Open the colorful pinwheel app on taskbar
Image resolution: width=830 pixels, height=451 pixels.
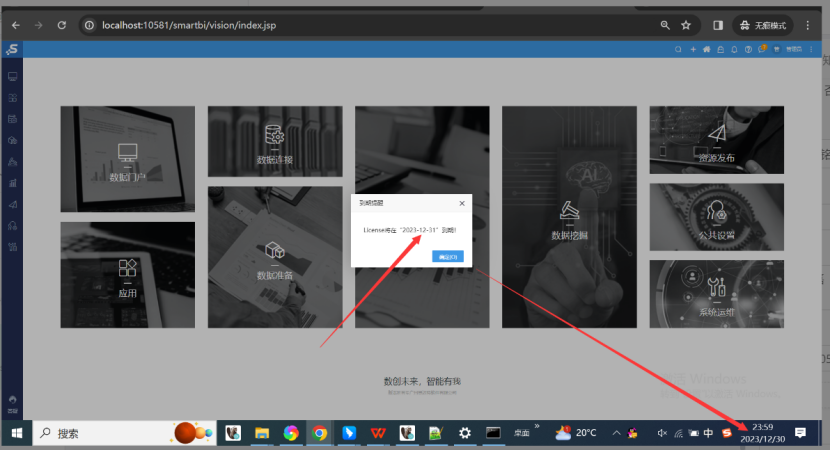[x=291, y=434]
